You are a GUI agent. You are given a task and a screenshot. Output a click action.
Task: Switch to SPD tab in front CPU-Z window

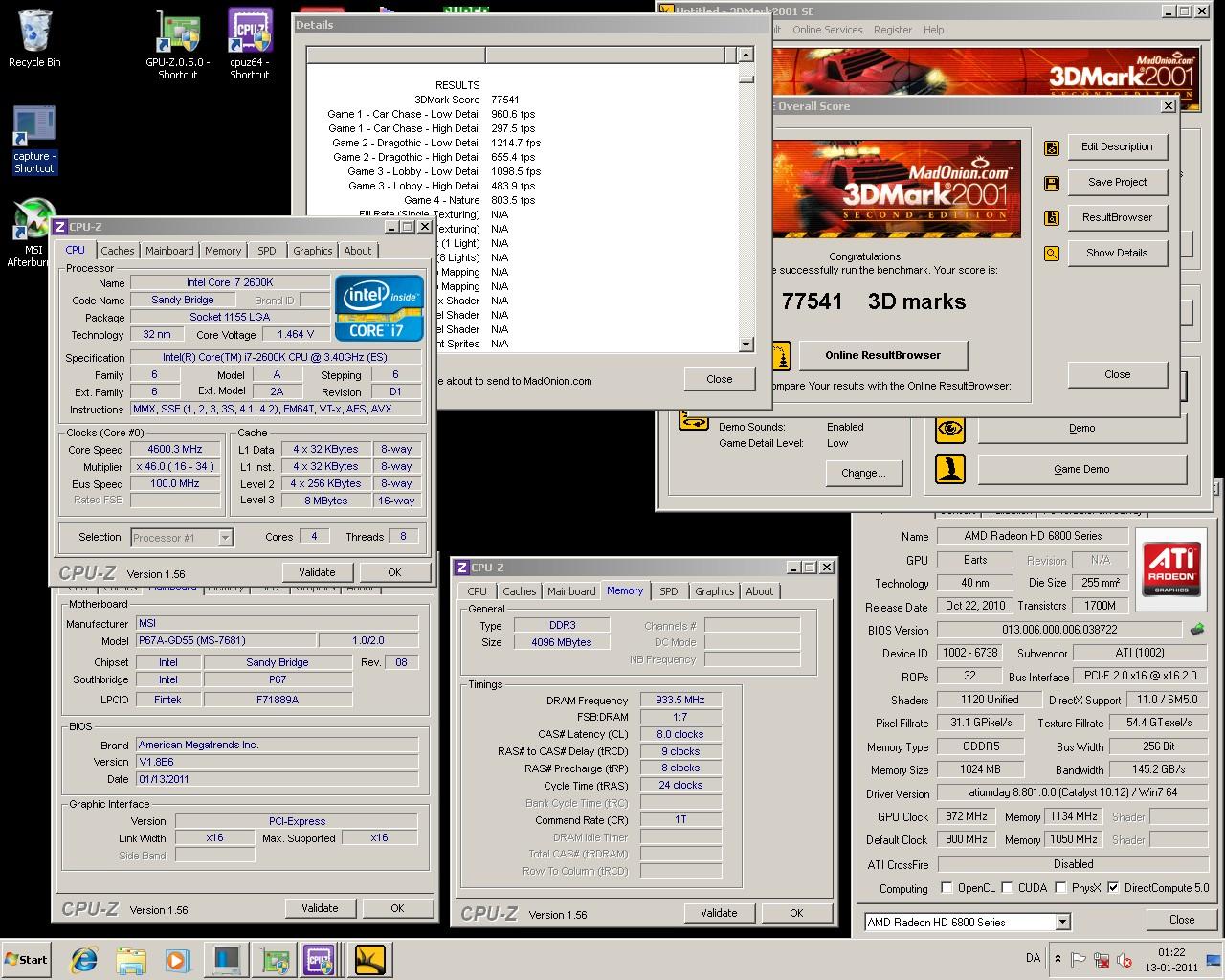click(267, 251)
